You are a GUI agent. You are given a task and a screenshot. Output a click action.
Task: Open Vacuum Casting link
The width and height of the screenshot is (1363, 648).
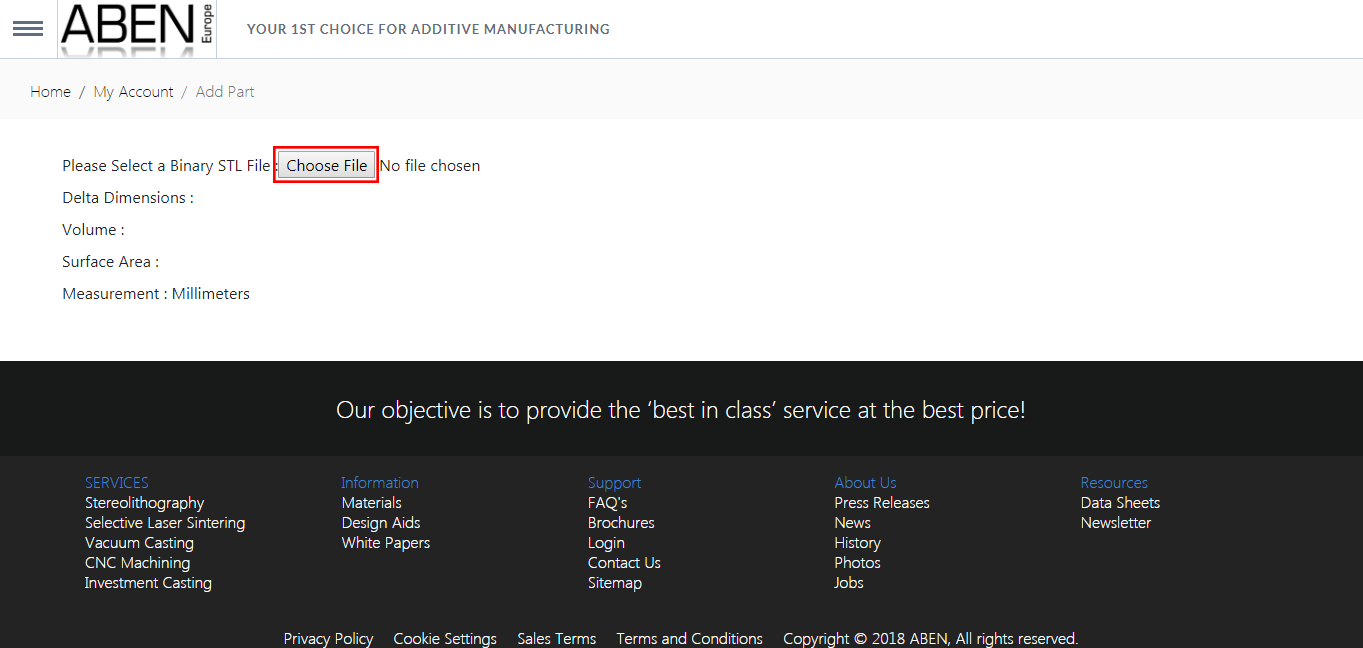[x=139, y=543]
